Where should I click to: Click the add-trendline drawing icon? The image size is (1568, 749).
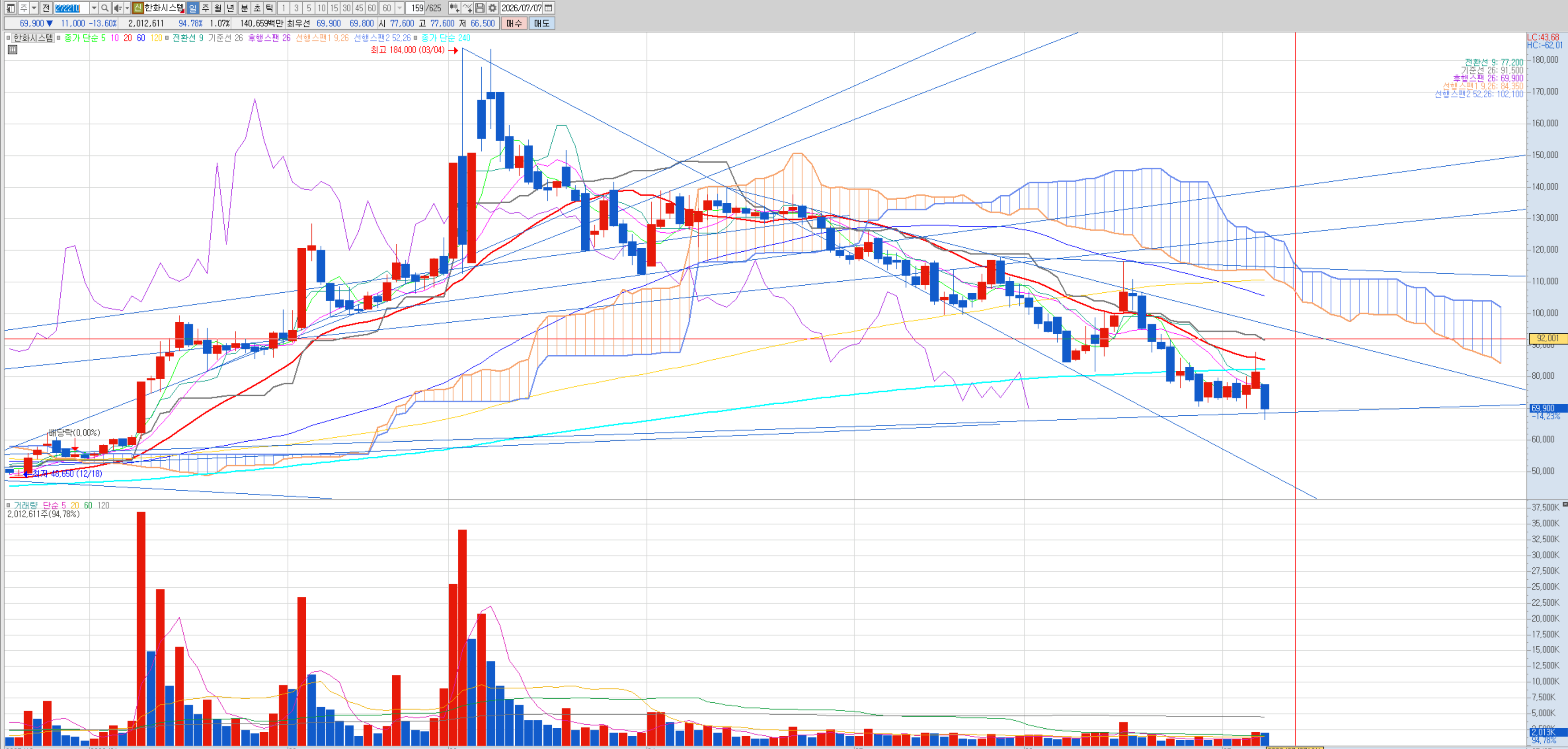(x=467, y=8)
